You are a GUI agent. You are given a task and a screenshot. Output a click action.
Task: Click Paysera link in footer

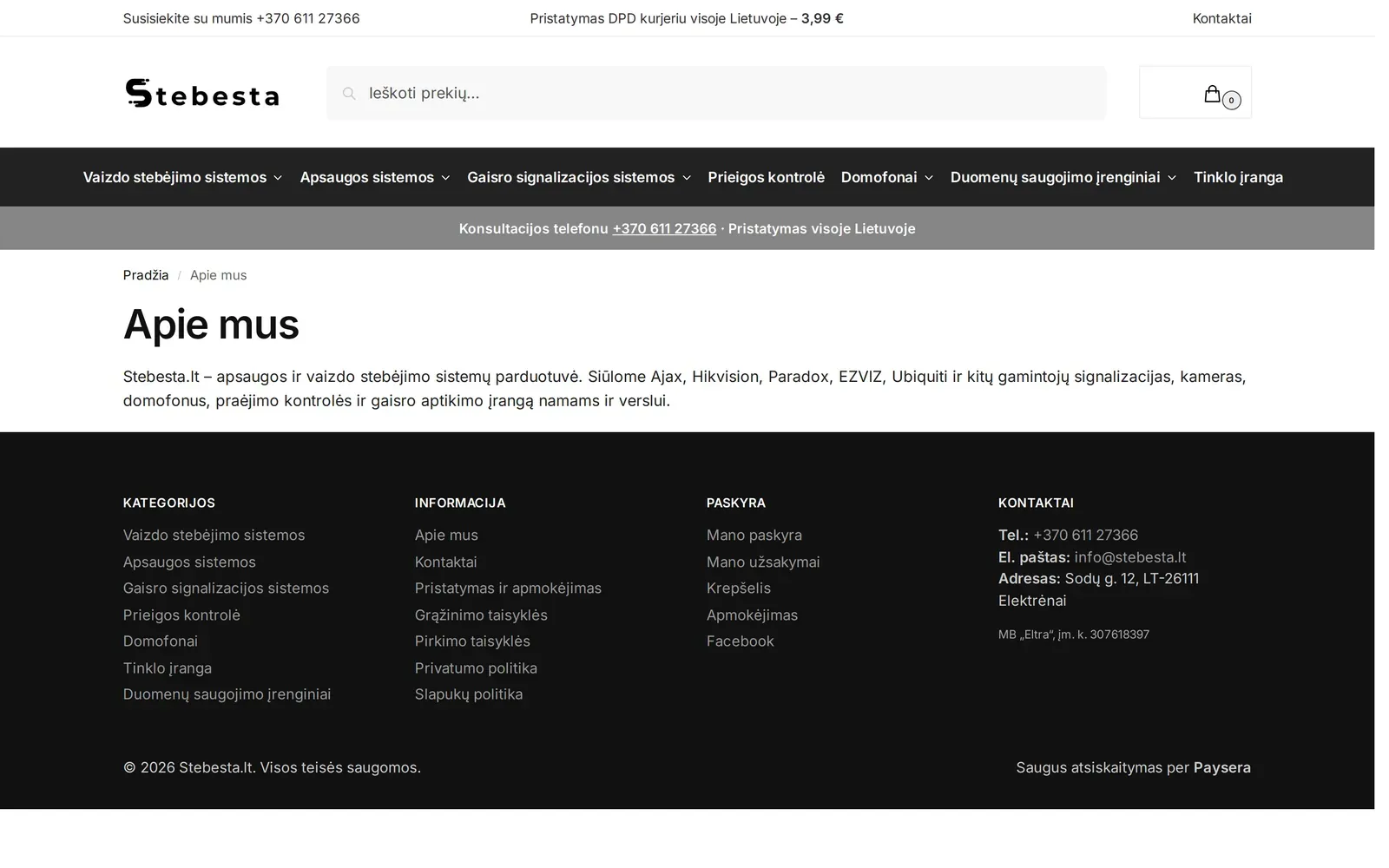[1222, 767]
